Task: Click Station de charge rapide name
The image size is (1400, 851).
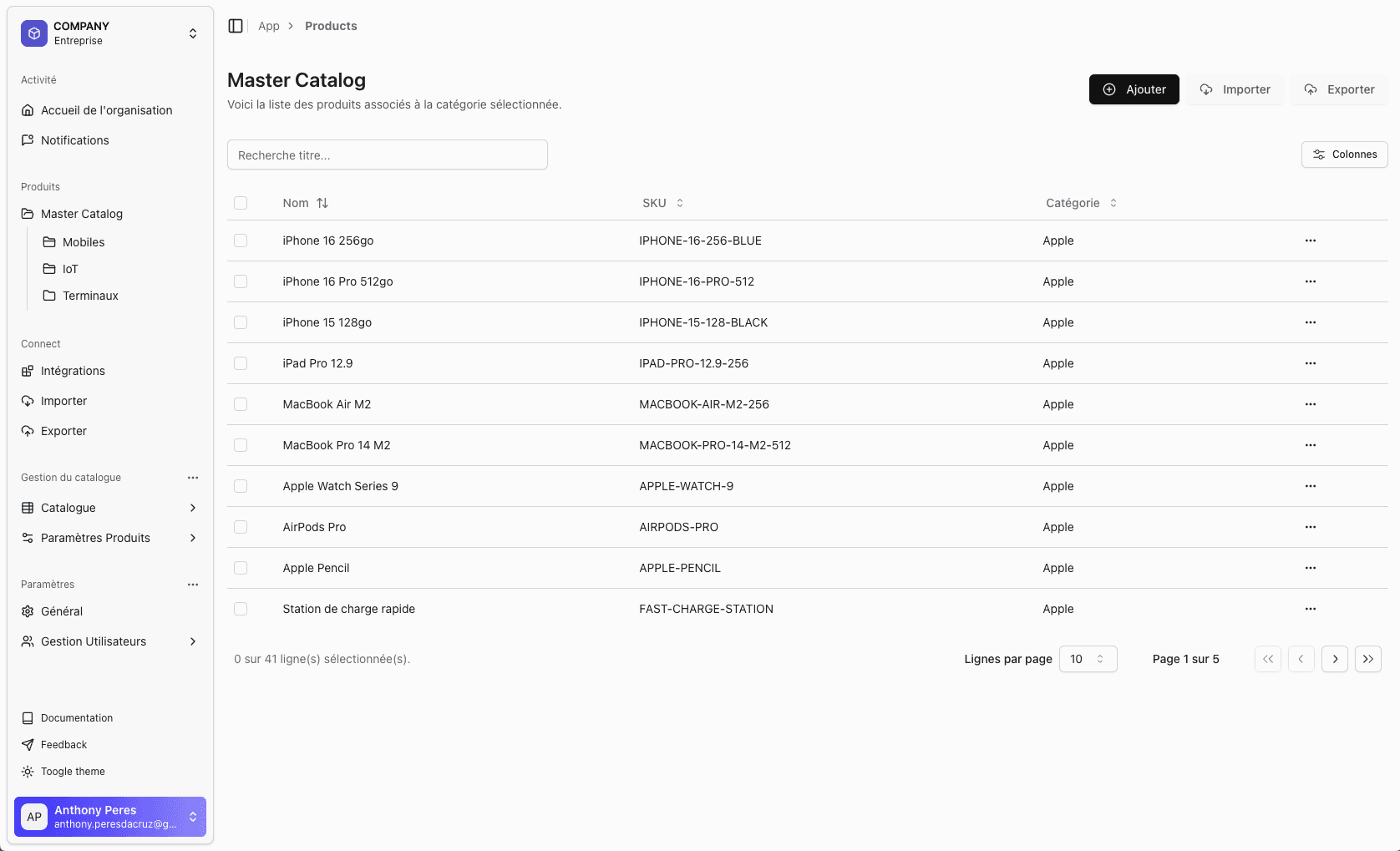Action: tap(348, 609)
